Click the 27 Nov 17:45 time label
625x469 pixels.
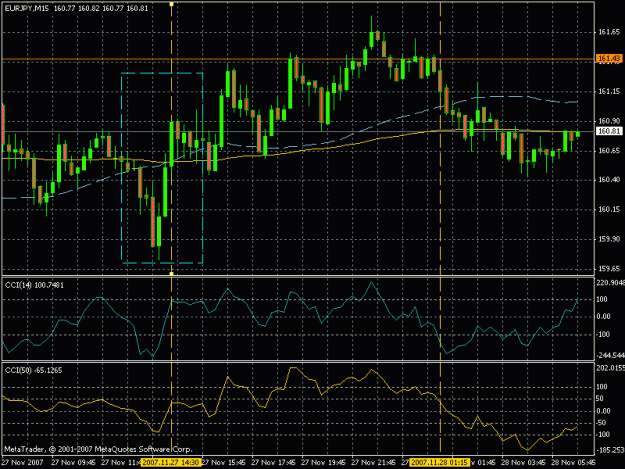tap(273, 463)
